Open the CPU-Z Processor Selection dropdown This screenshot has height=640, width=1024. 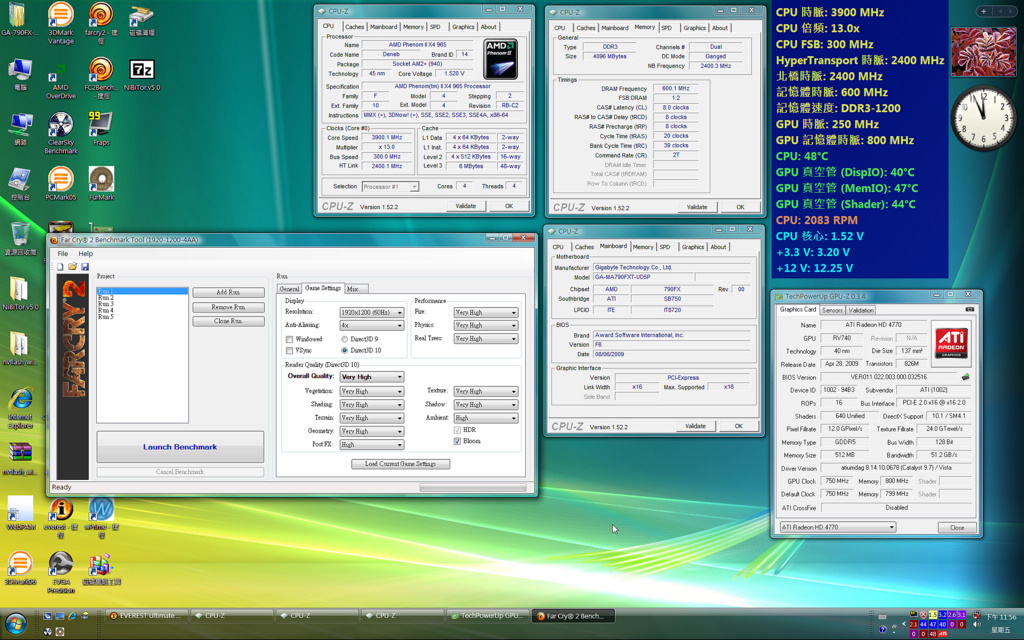(390, 187)
